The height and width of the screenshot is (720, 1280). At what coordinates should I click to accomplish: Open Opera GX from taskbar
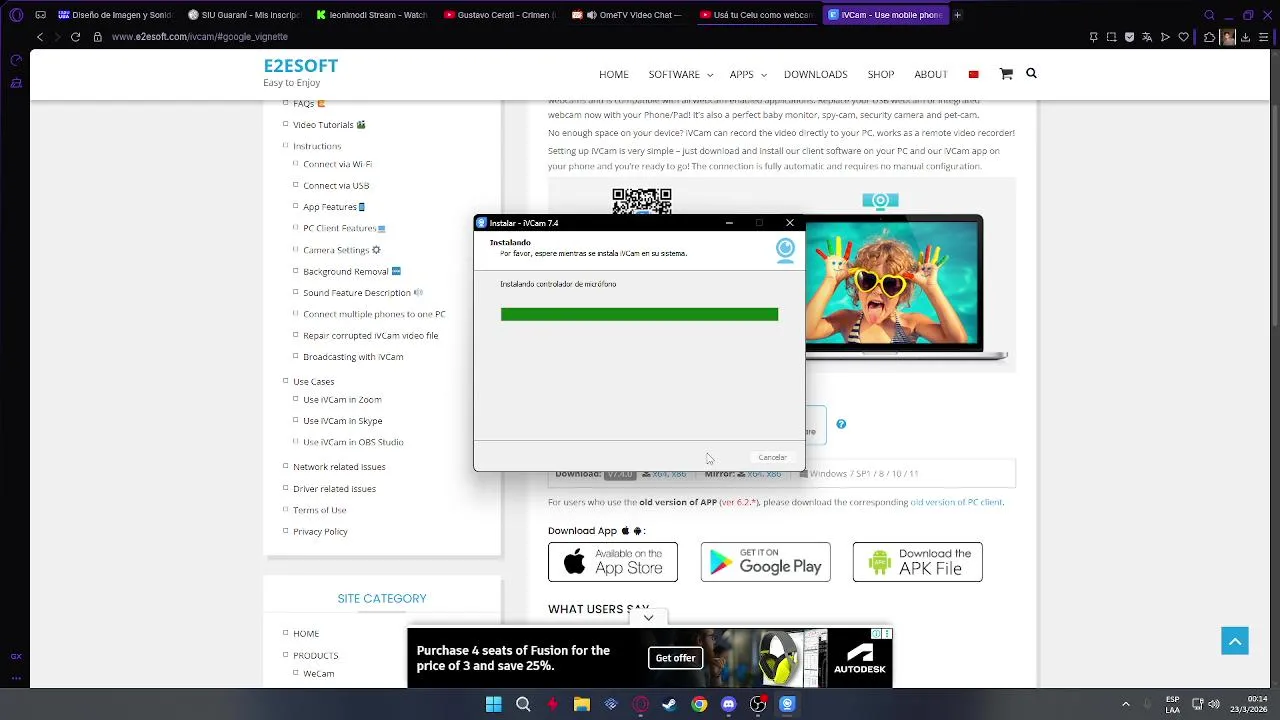tap(641, 704)
